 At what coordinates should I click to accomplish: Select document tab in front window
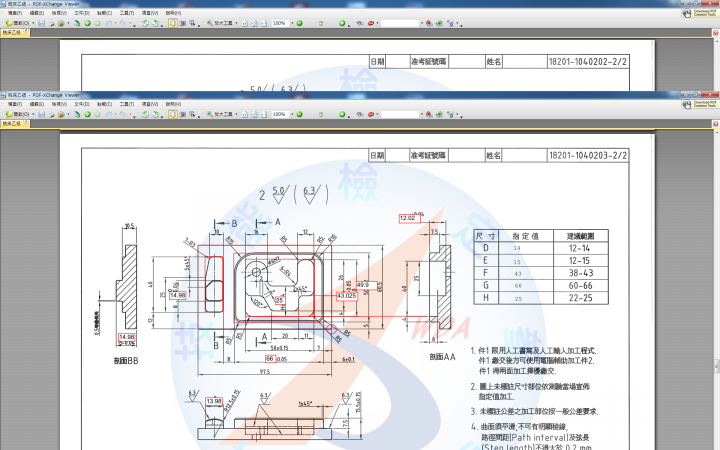[15, 124]
